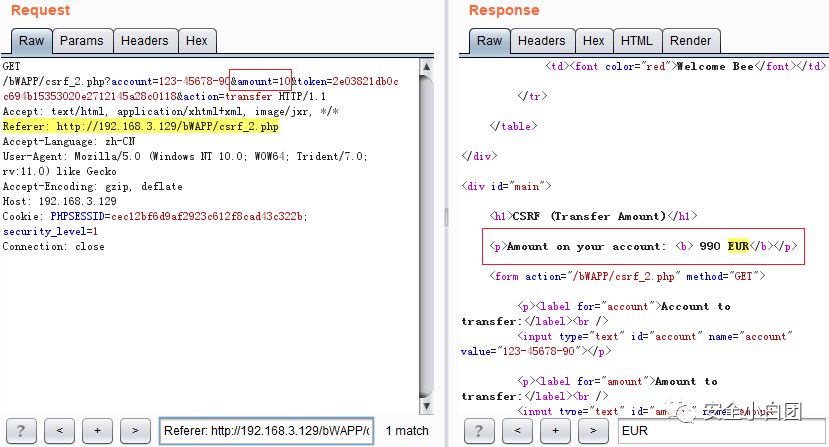Click the form action csrf_2.php line

(x=627, y=276)
